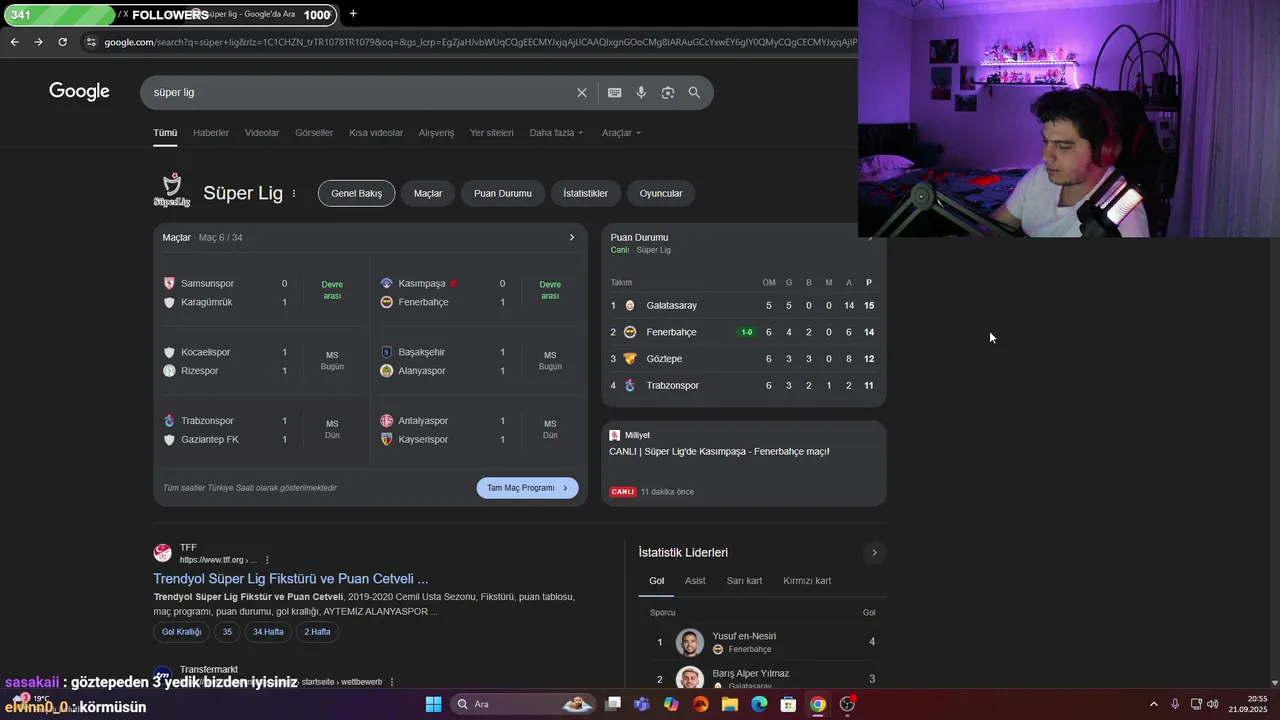Switch to the Asist statistics tab
The image size is (1280, 720).
tap(695, 581)
